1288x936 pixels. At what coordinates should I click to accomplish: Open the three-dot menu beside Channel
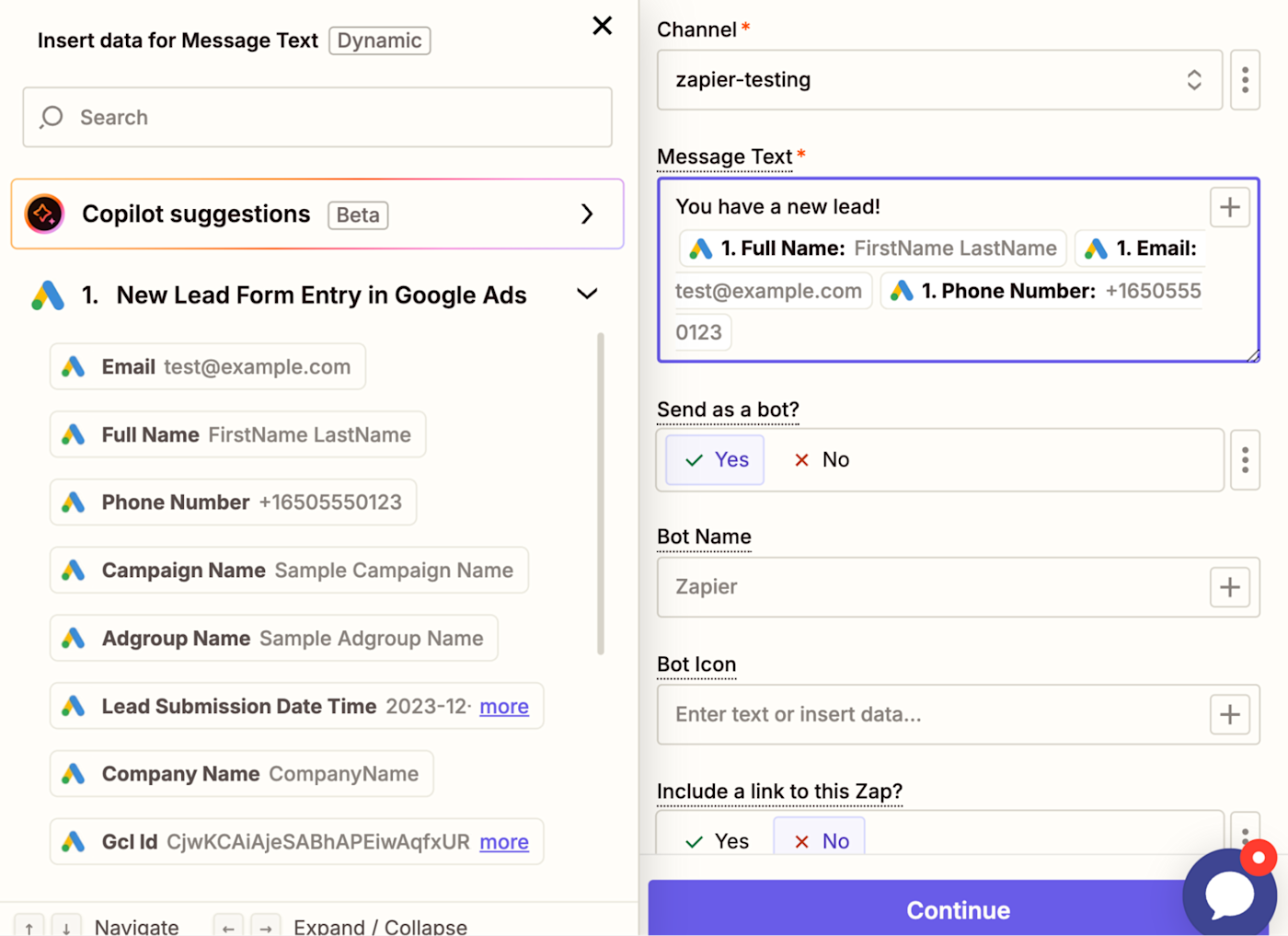pos(1246,80)
